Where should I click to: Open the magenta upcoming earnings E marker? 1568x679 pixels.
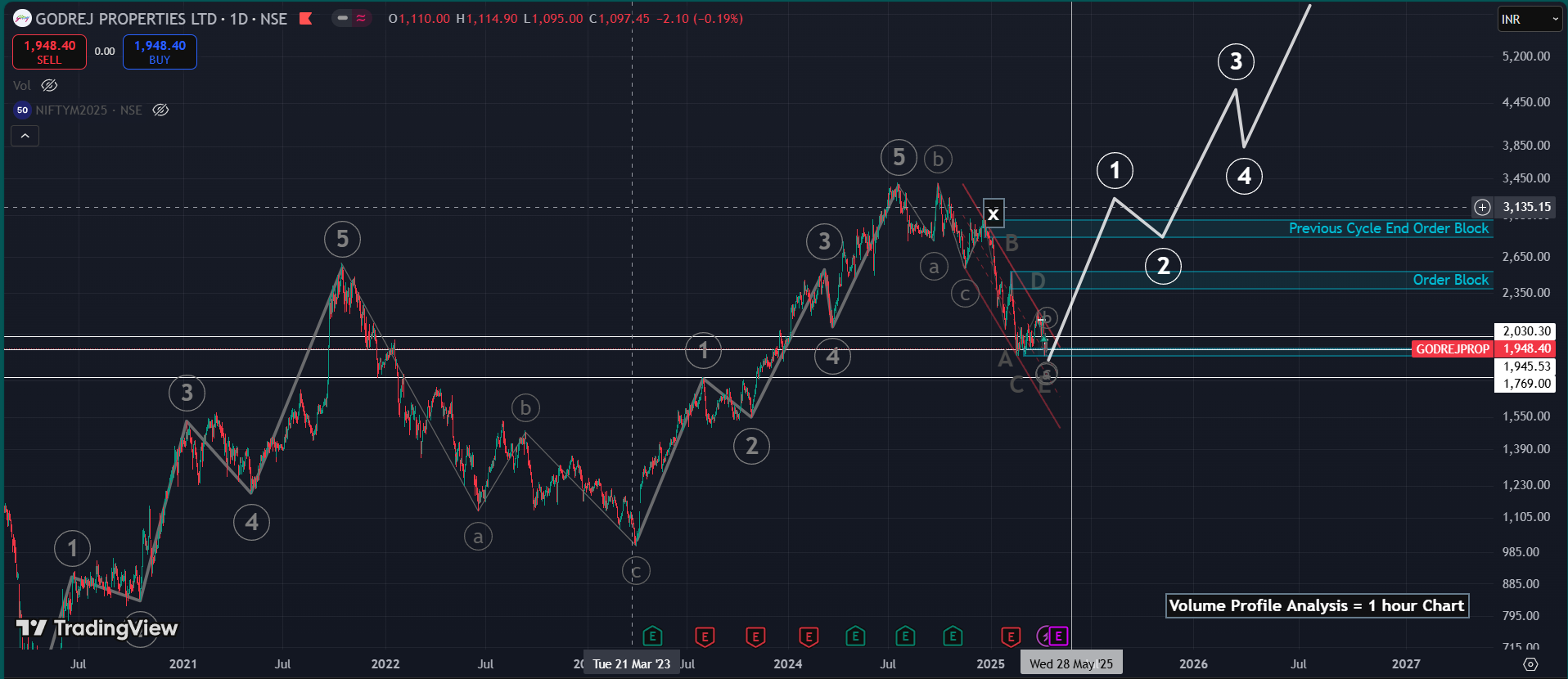pyautogui.click(x=1058, y=636)
